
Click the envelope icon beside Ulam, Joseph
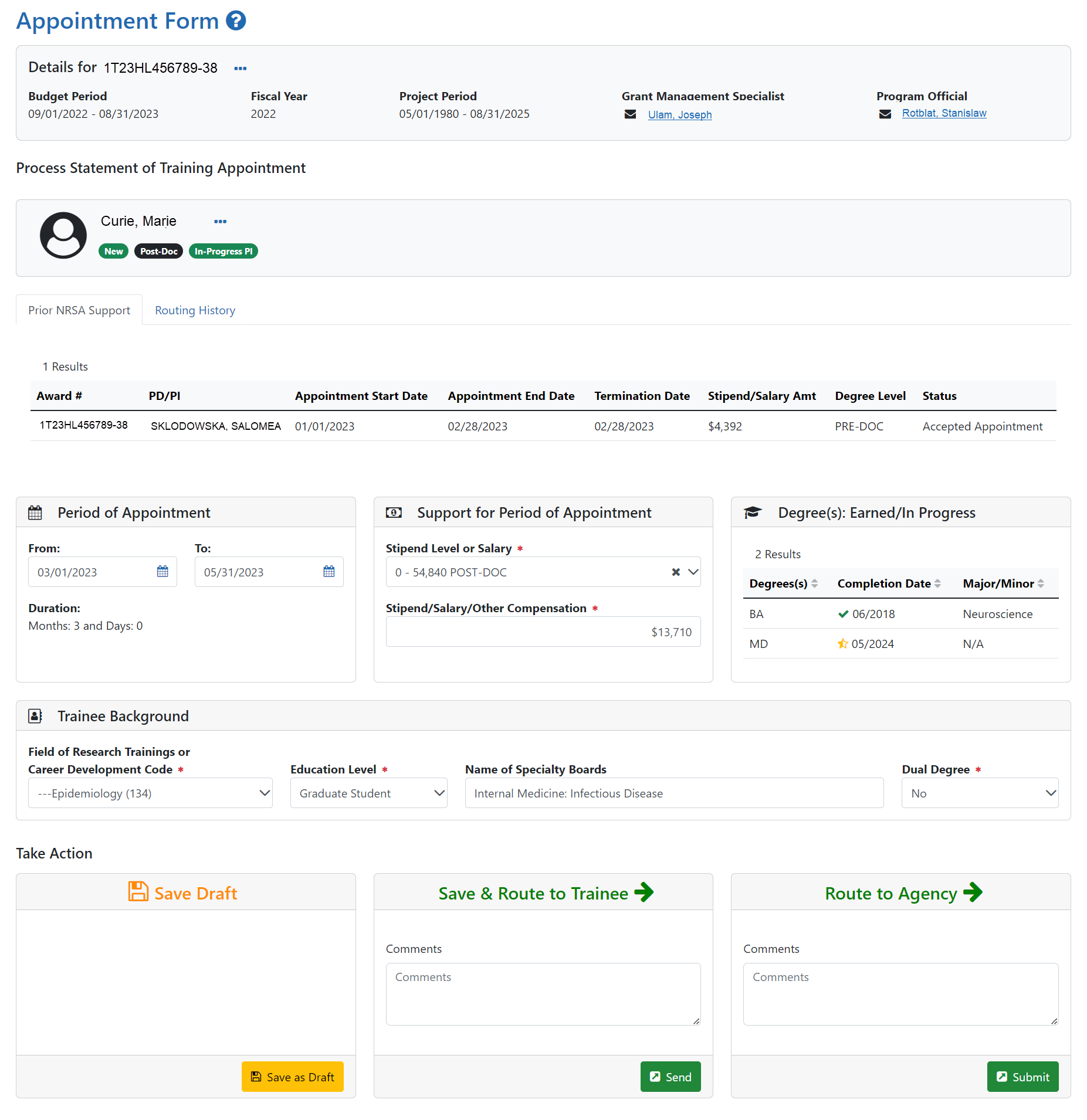pyautogui.click(x=630, y=114)
